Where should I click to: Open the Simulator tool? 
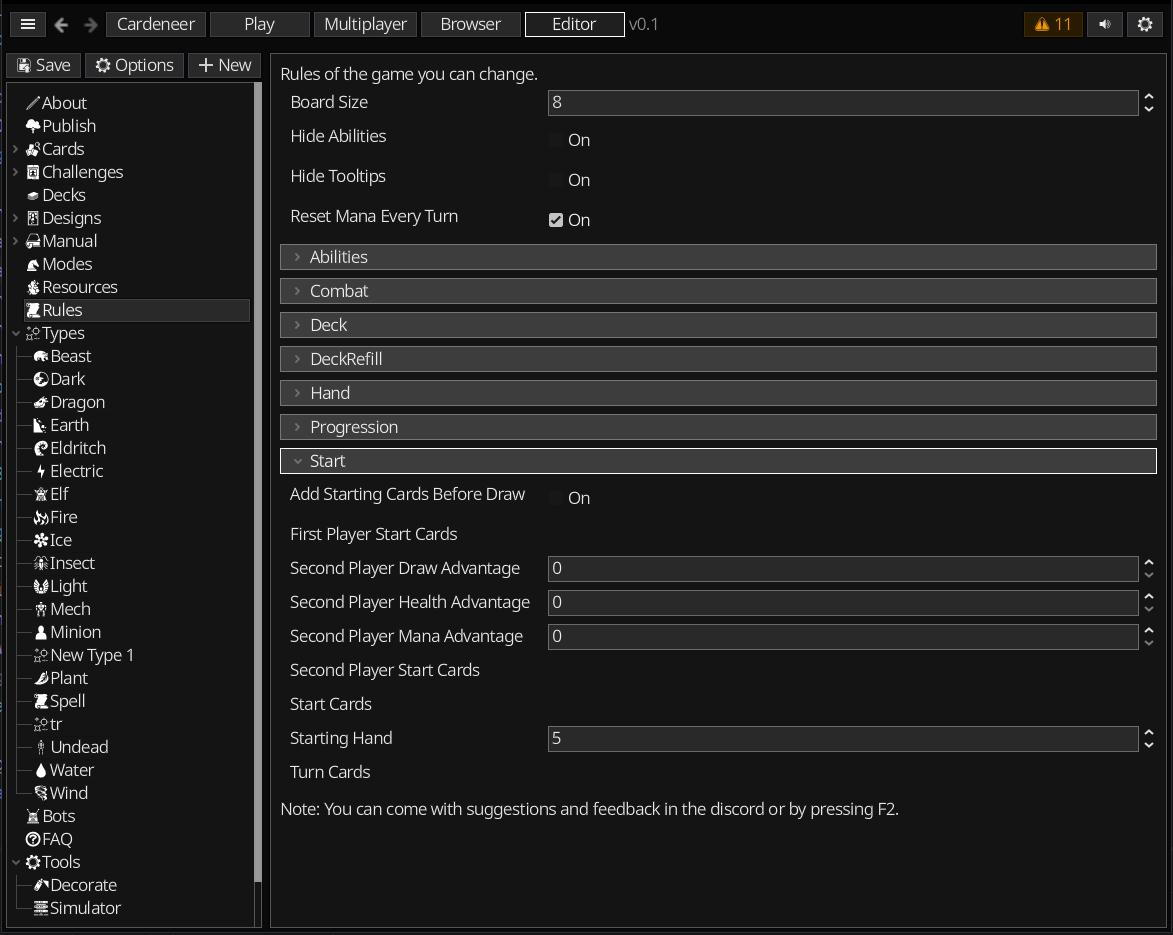coord(85,908)
